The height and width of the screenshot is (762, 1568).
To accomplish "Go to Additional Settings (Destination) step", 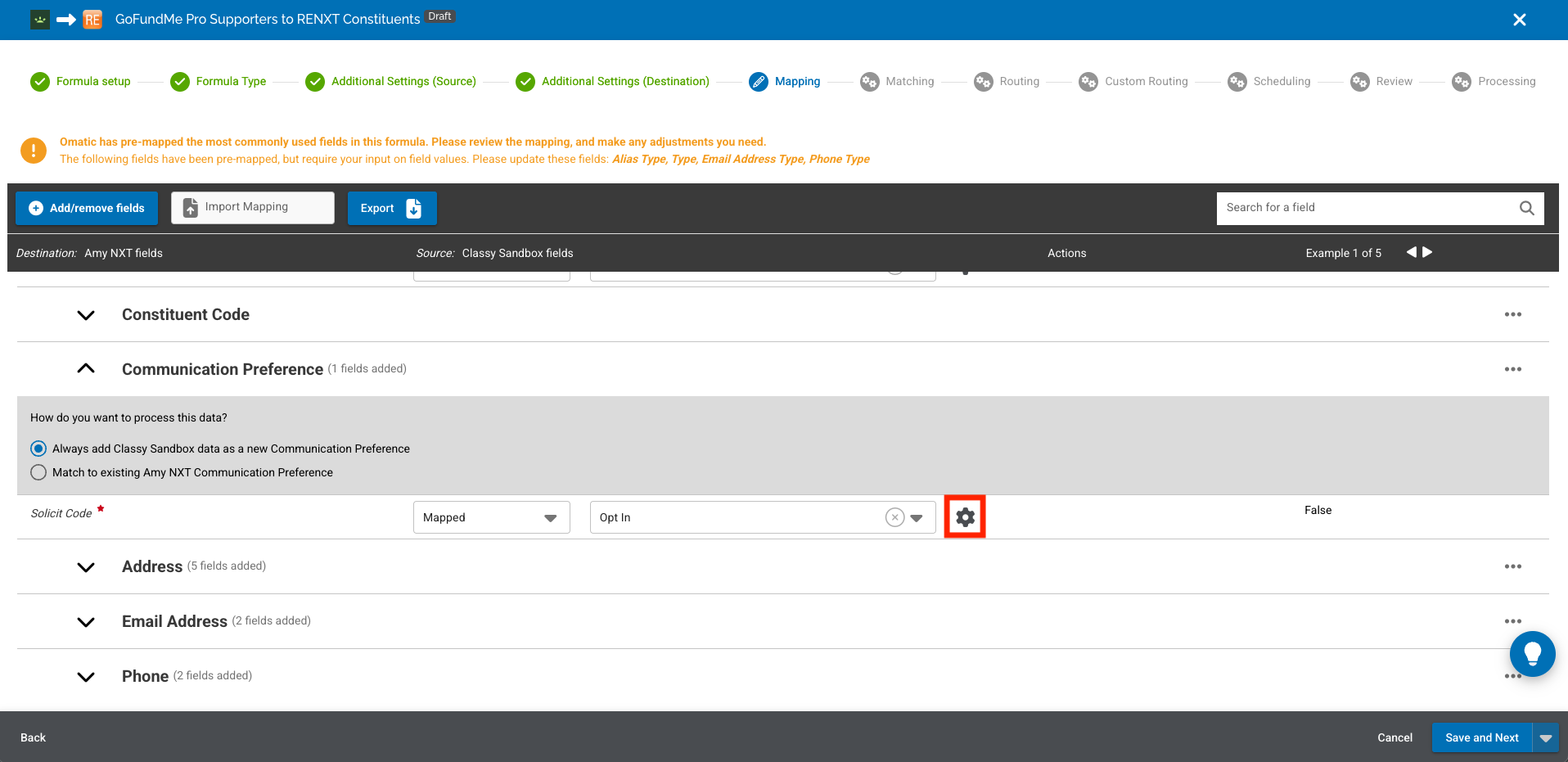I will click(x=612, y=81).
